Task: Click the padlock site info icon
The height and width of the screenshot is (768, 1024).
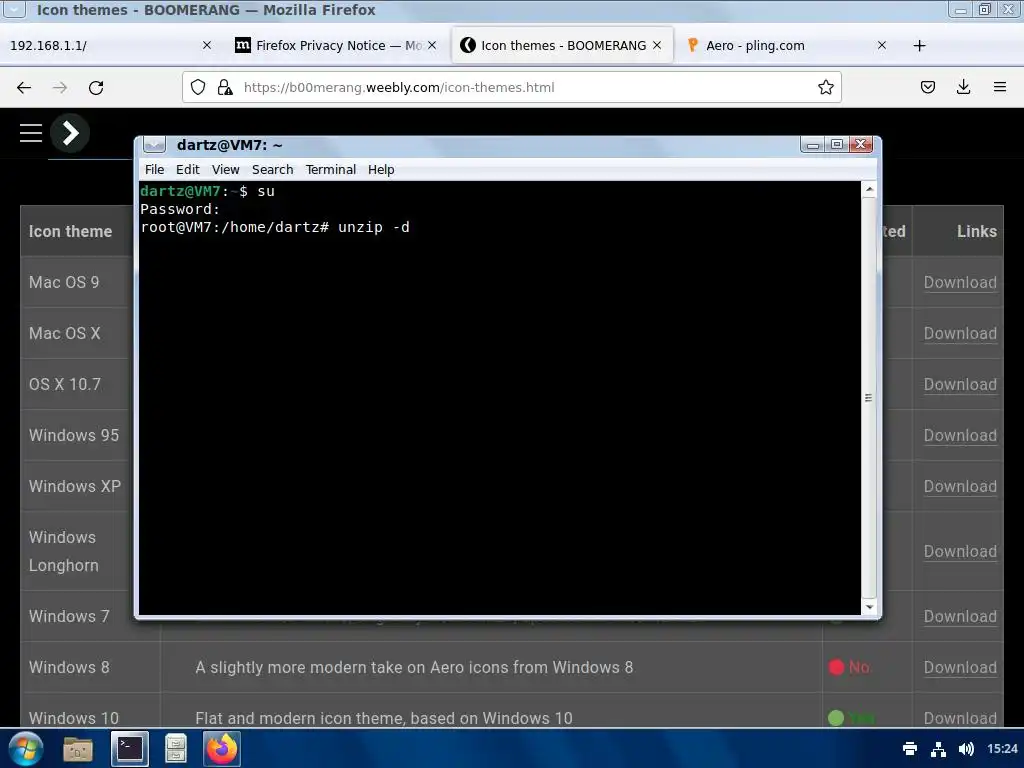Action: 225,88
